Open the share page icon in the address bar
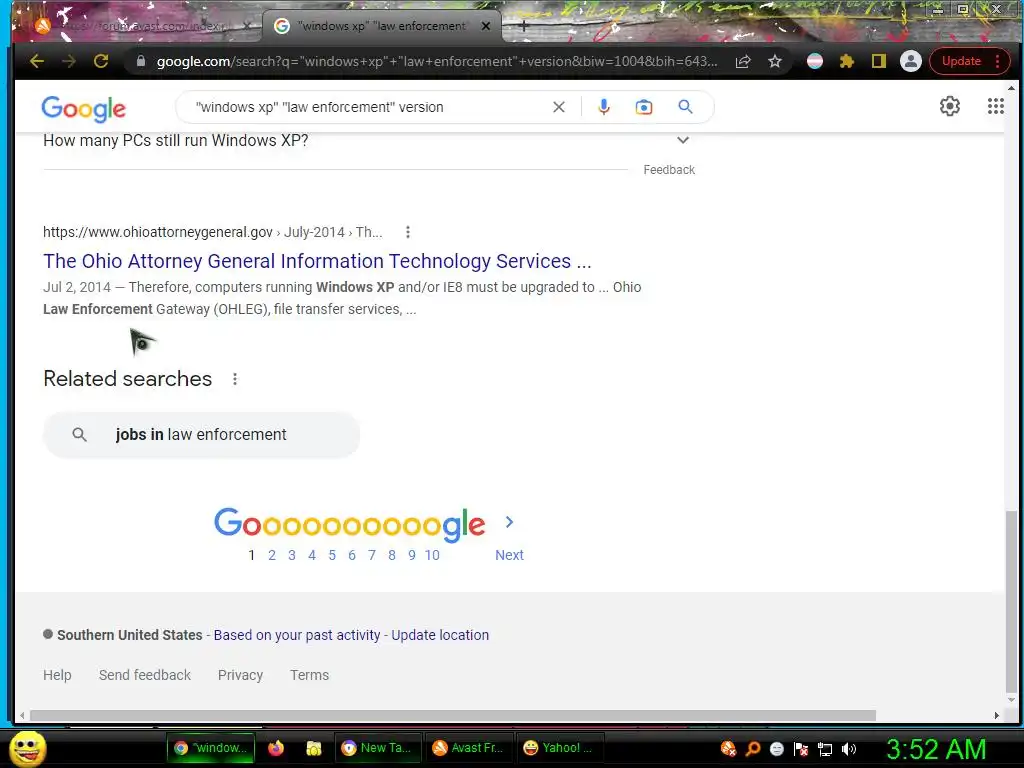The width and height of the screenshot is (1024, 768). coord(743,61)
